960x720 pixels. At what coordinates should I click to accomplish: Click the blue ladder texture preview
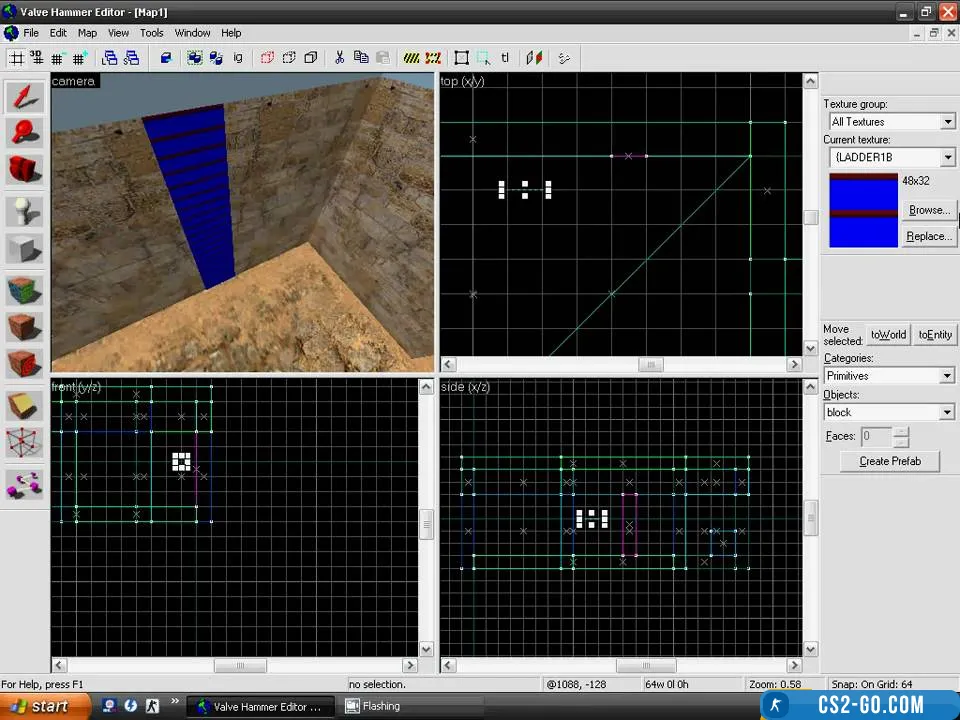[863, 210]
